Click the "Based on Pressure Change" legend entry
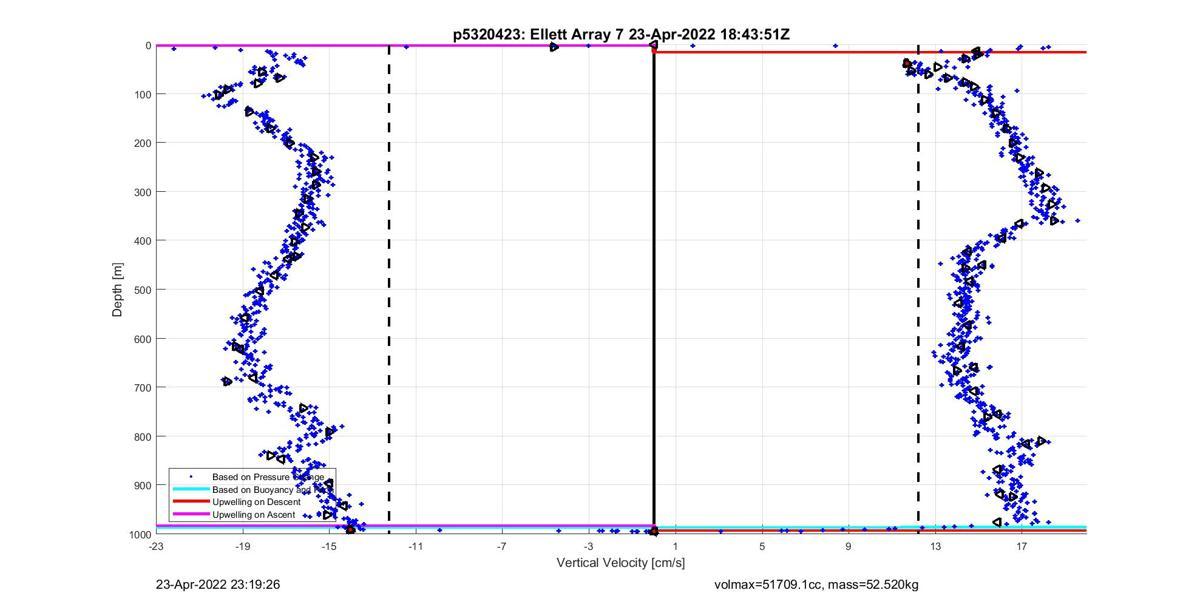 (267, 477)
